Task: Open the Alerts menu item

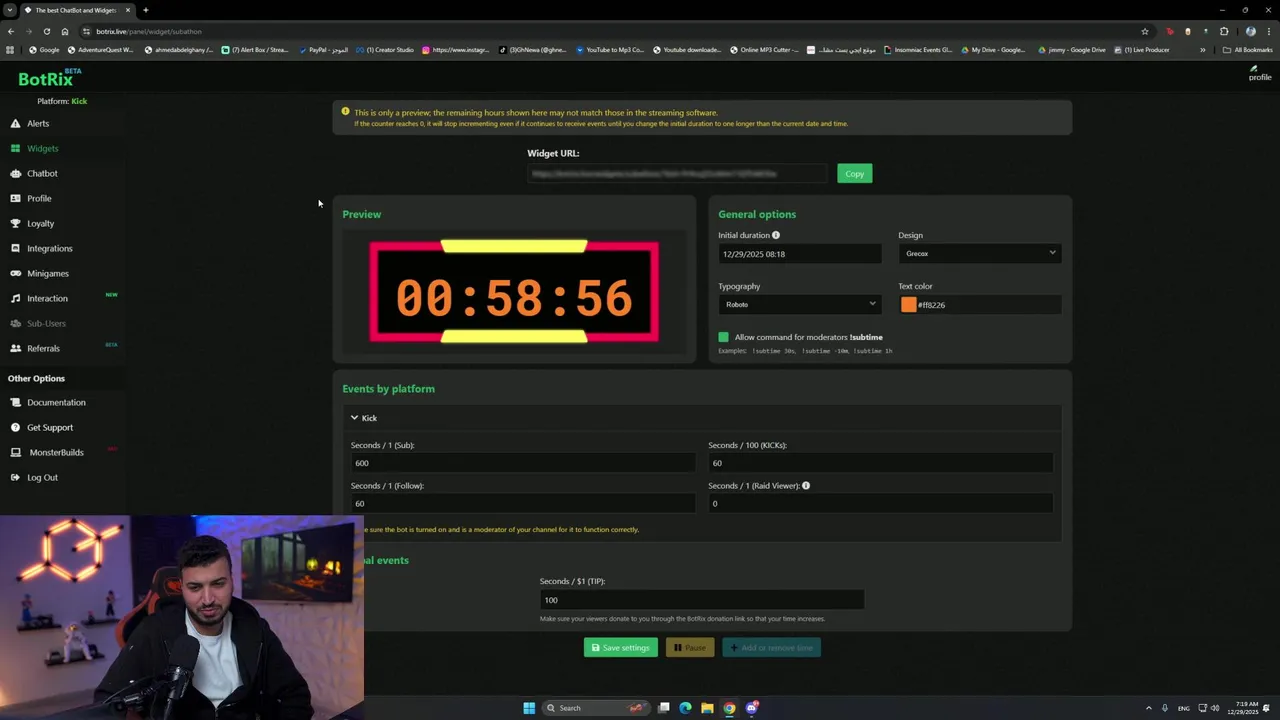Action: click(x=38, y=123)
